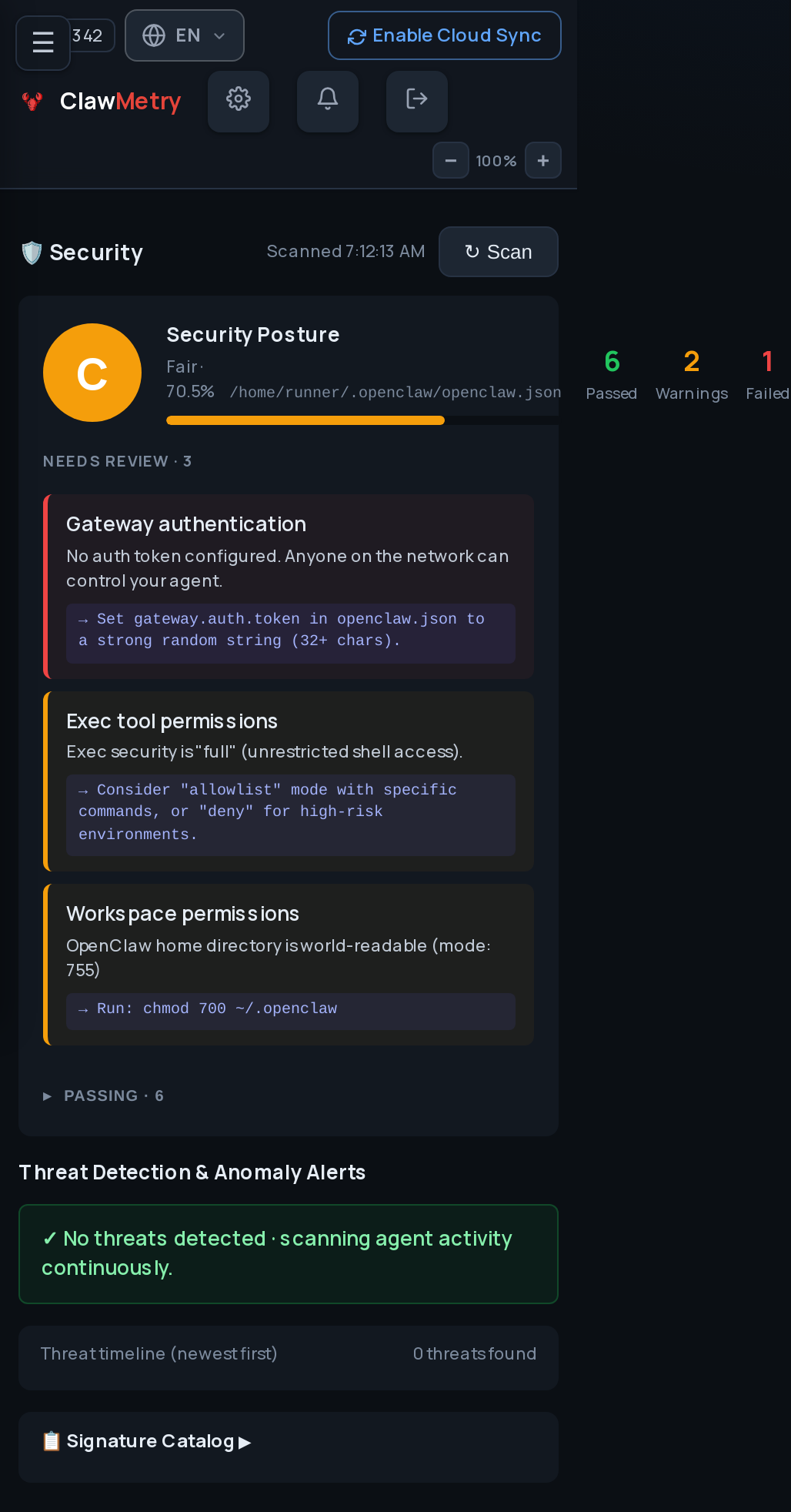Select the Workspace permissions card

[289, 965]
